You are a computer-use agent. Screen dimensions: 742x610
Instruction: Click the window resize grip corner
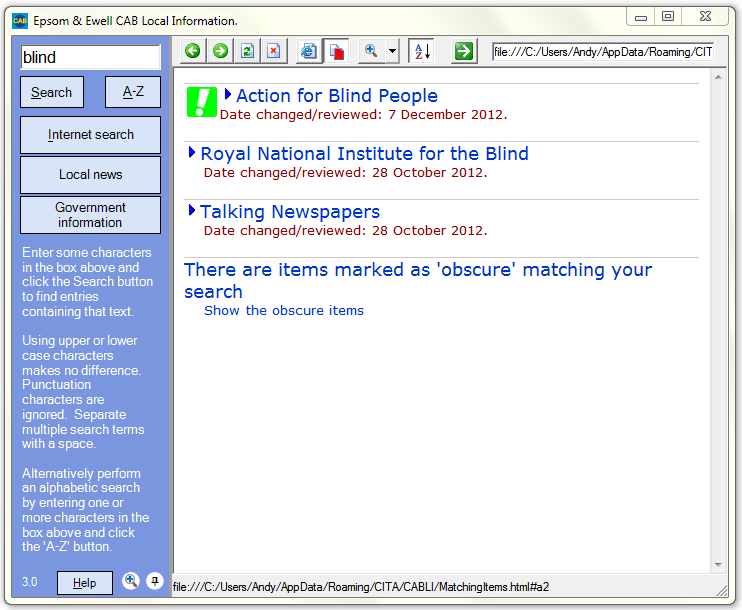722,591
